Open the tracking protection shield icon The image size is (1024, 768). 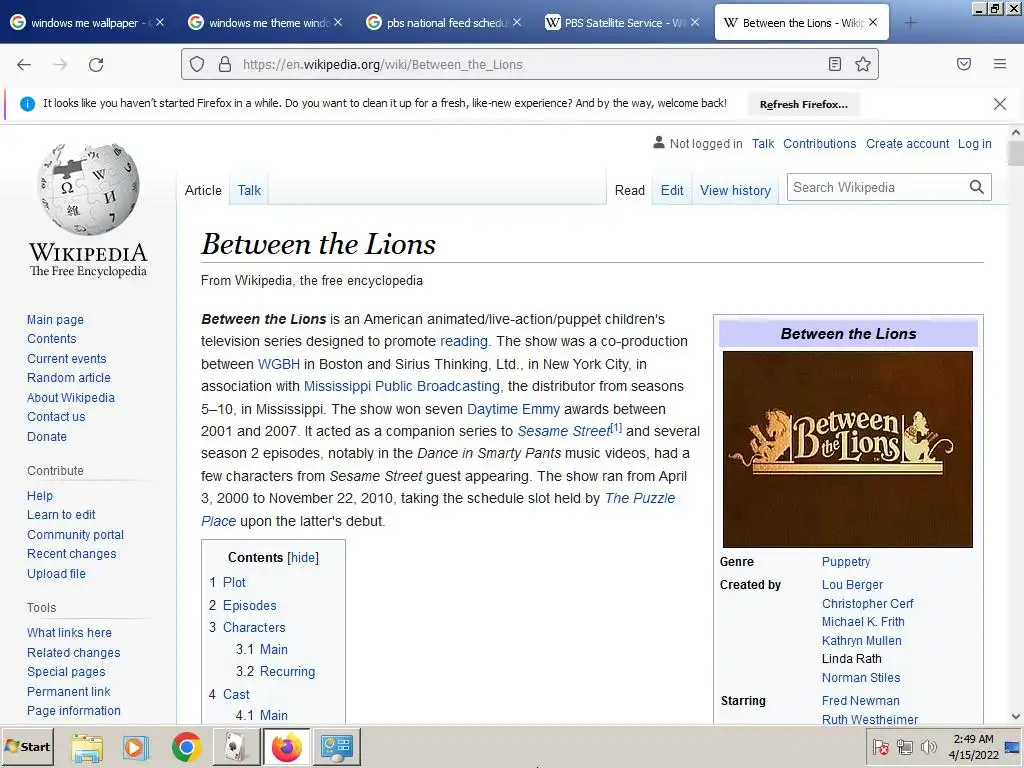click(197, 64)
